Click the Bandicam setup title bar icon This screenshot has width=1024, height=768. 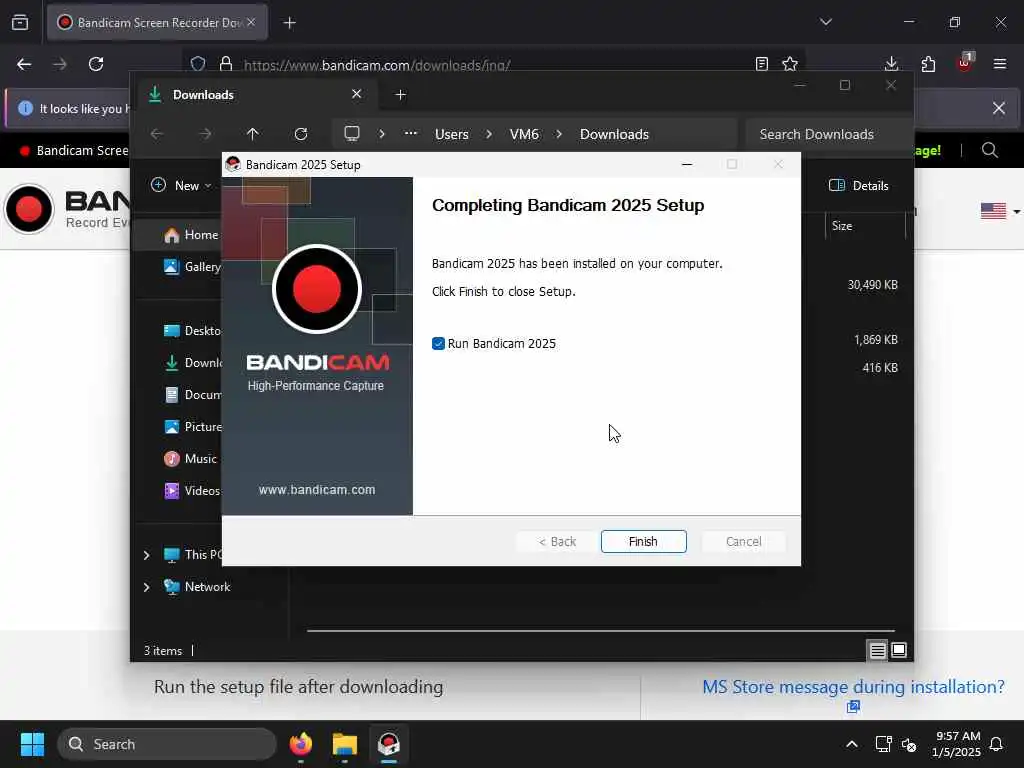coord(233,165)
